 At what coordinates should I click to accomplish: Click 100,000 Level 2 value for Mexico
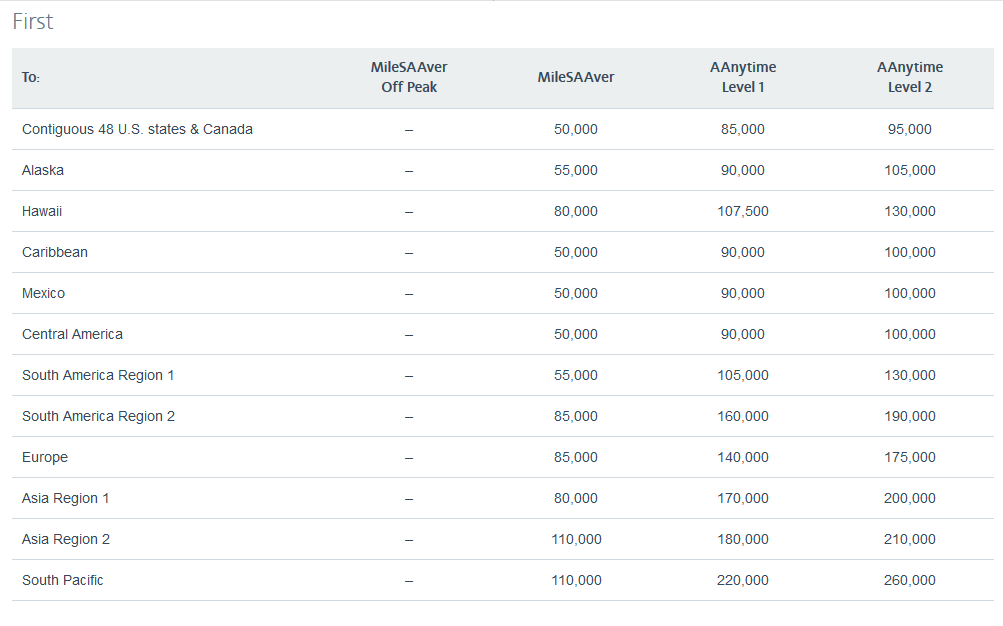pyautogui.click(x=910, y=293)
